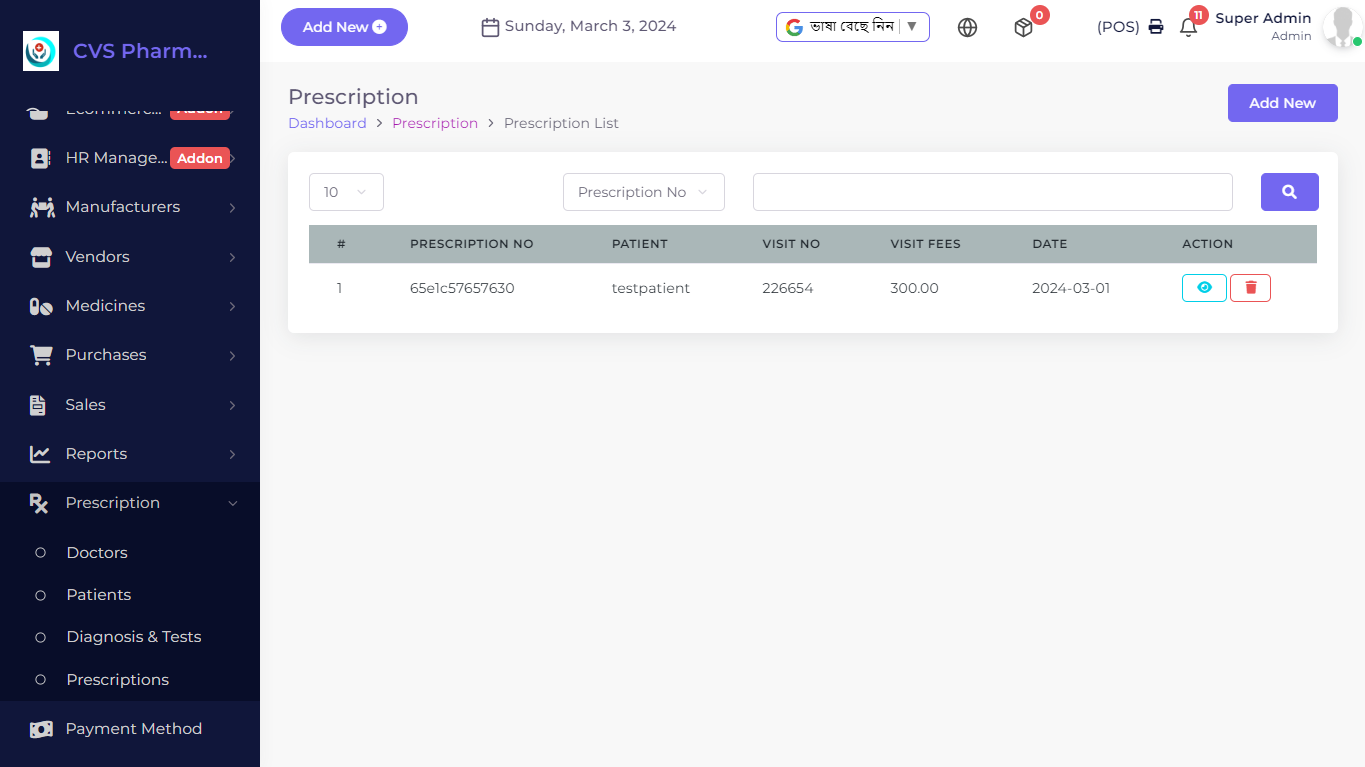The image size is (1365, 767).
Task: Click the prescription search text field
Action: [x=992, y=192]
